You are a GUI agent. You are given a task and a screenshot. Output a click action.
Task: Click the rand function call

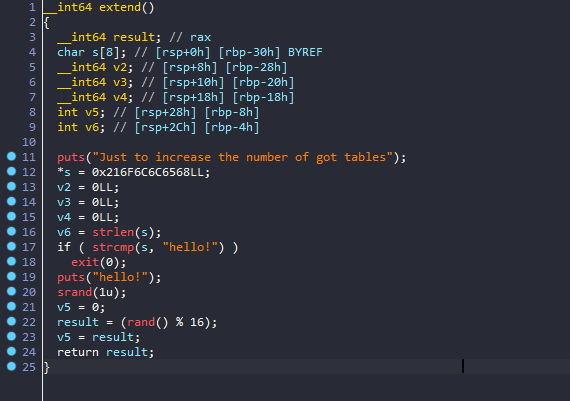[x=141, y=322]
